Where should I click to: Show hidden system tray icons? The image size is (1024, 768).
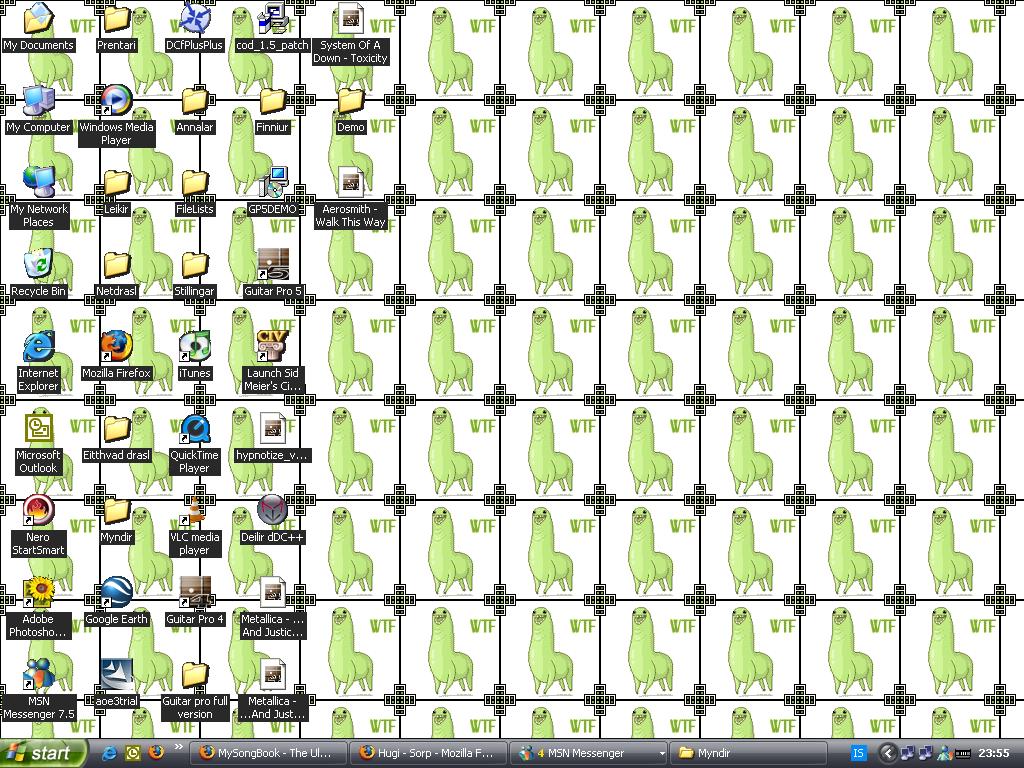(887, 754)
